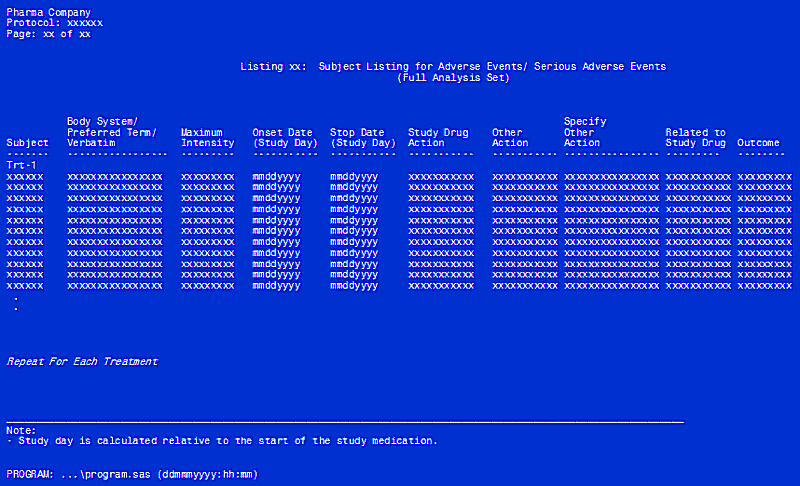Click the Listing xx subject listing title
The height and width of the screenshot is (486, 800).
point(453,67)
